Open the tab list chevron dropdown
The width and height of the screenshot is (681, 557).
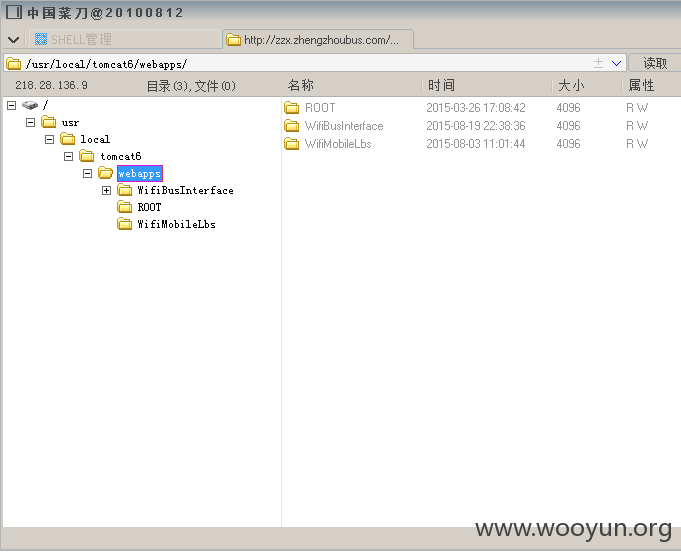coord(13,40)
